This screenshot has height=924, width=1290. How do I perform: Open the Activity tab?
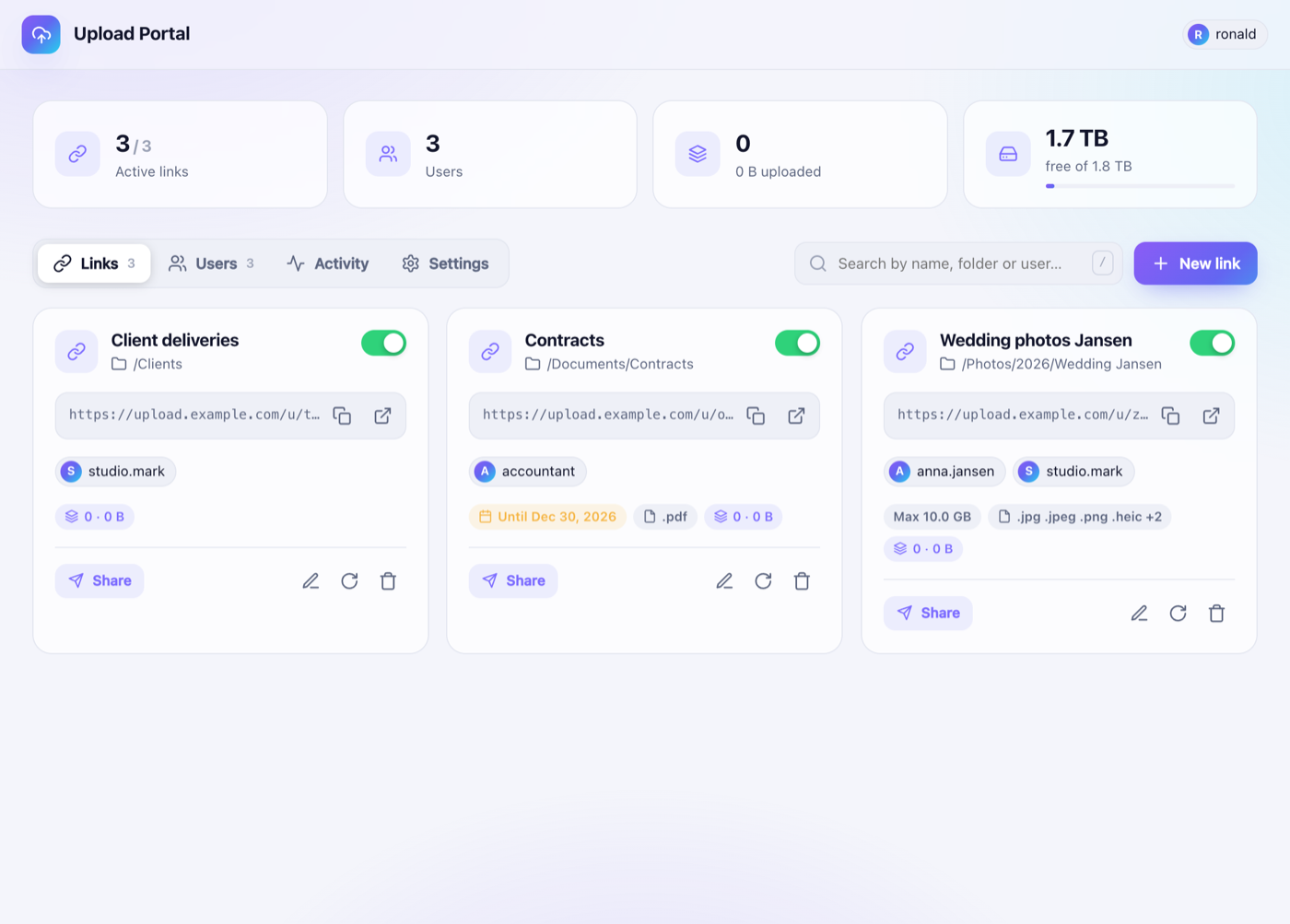coord(327,263)
